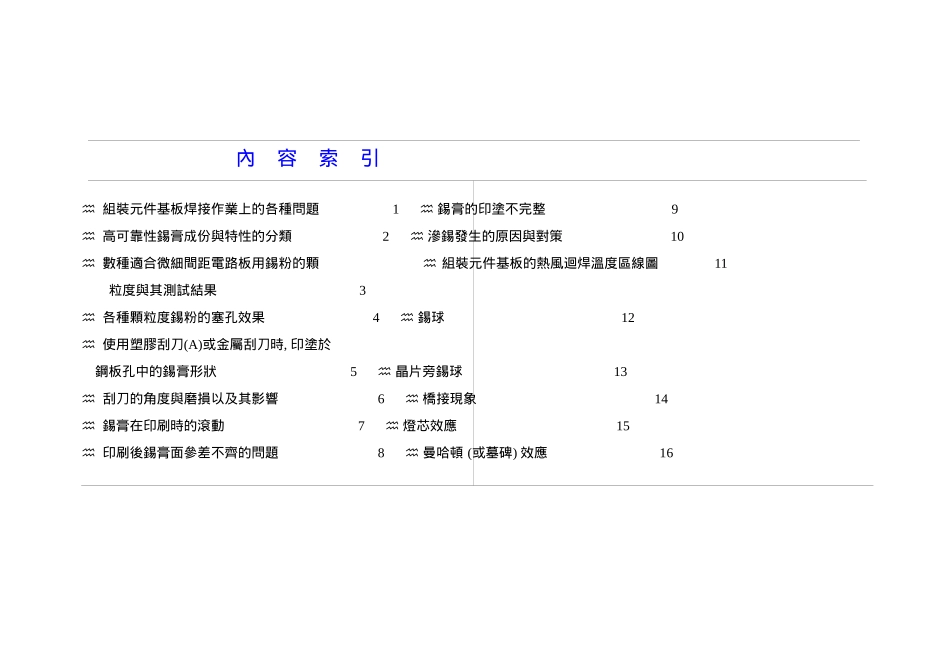The width and height of the screenshot is (950, 672).
Task: Click wave bullet before 高可靠性錫膏成份與特性的分類
Action: (x=88, y=236)
